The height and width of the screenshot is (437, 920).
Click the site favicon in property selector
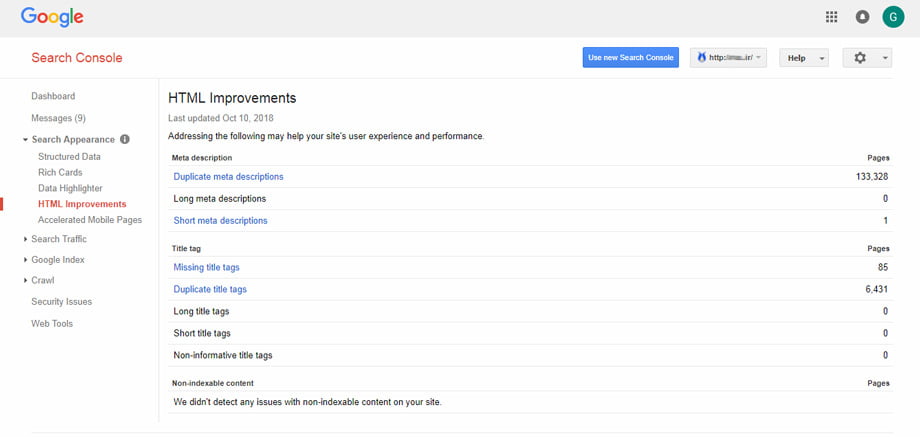point(701,57)
